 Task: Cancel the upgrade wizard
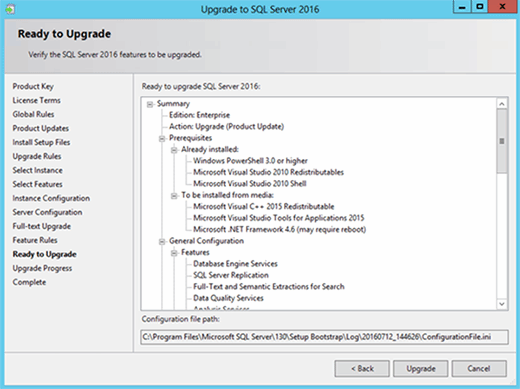pyautogui.click(x=479, y=369)
